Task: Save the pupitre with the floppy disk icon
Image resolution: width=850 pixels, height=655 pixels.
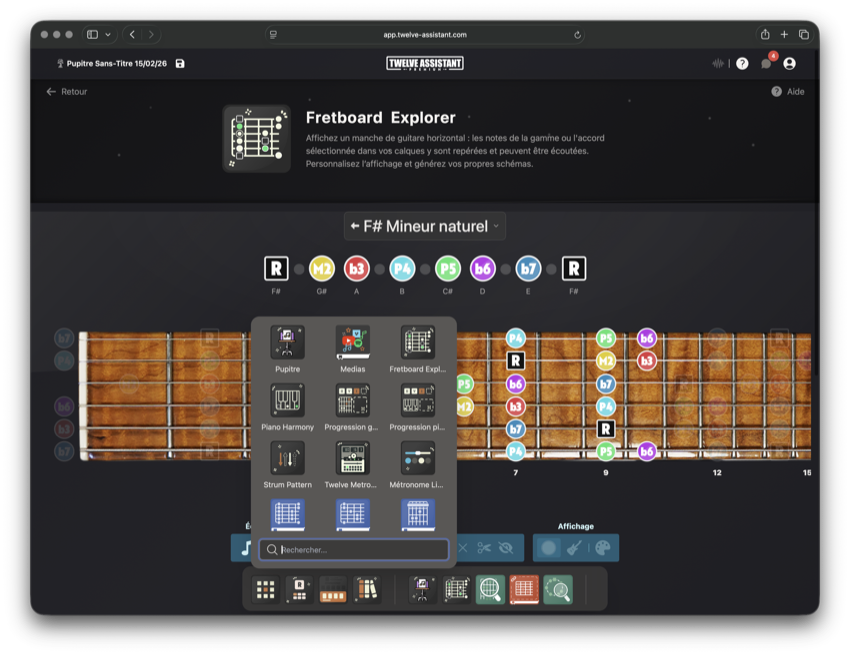Action: click(x=180, y=63)
